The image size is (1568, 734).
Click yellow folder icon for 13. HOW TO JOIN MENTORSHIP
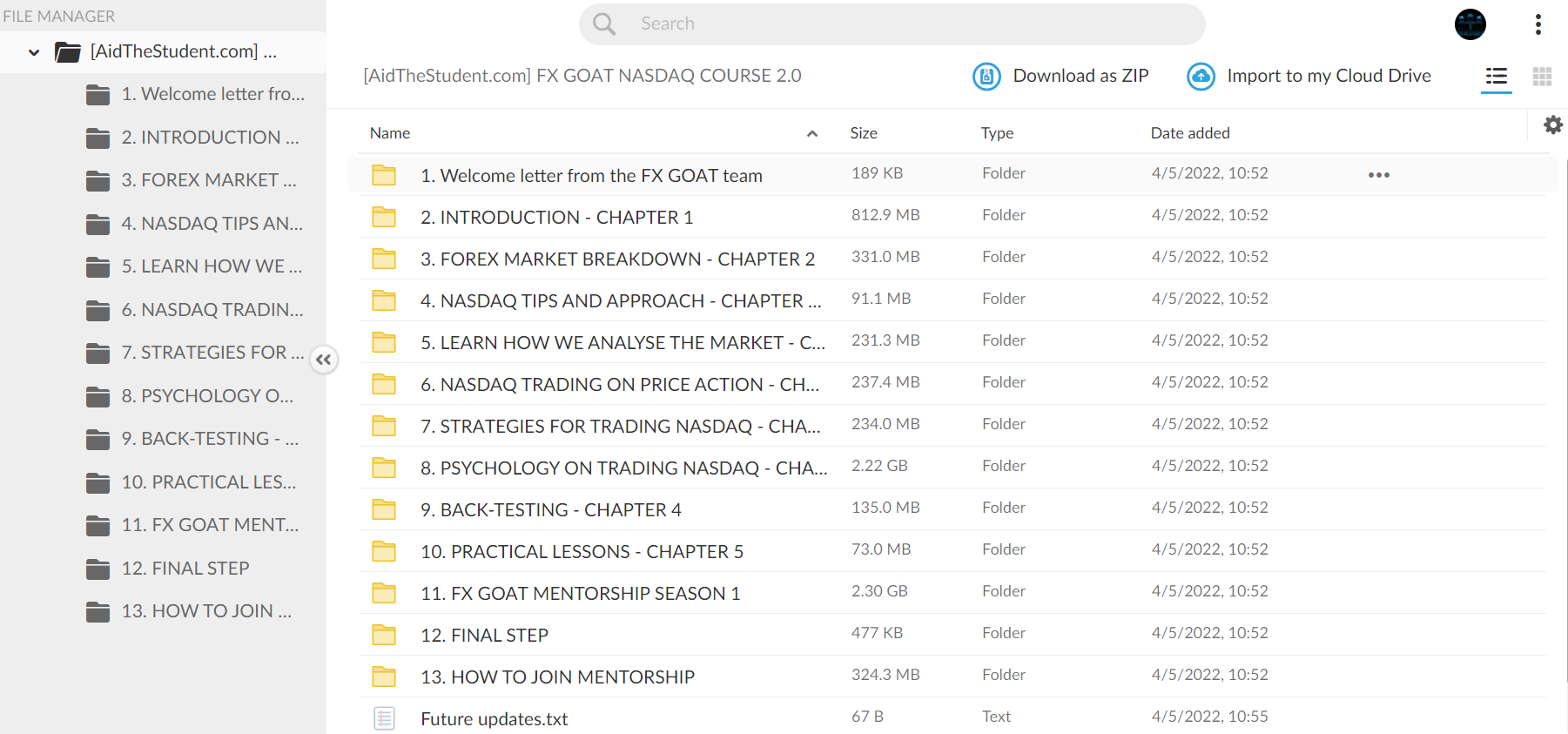[x=384, y=677]
